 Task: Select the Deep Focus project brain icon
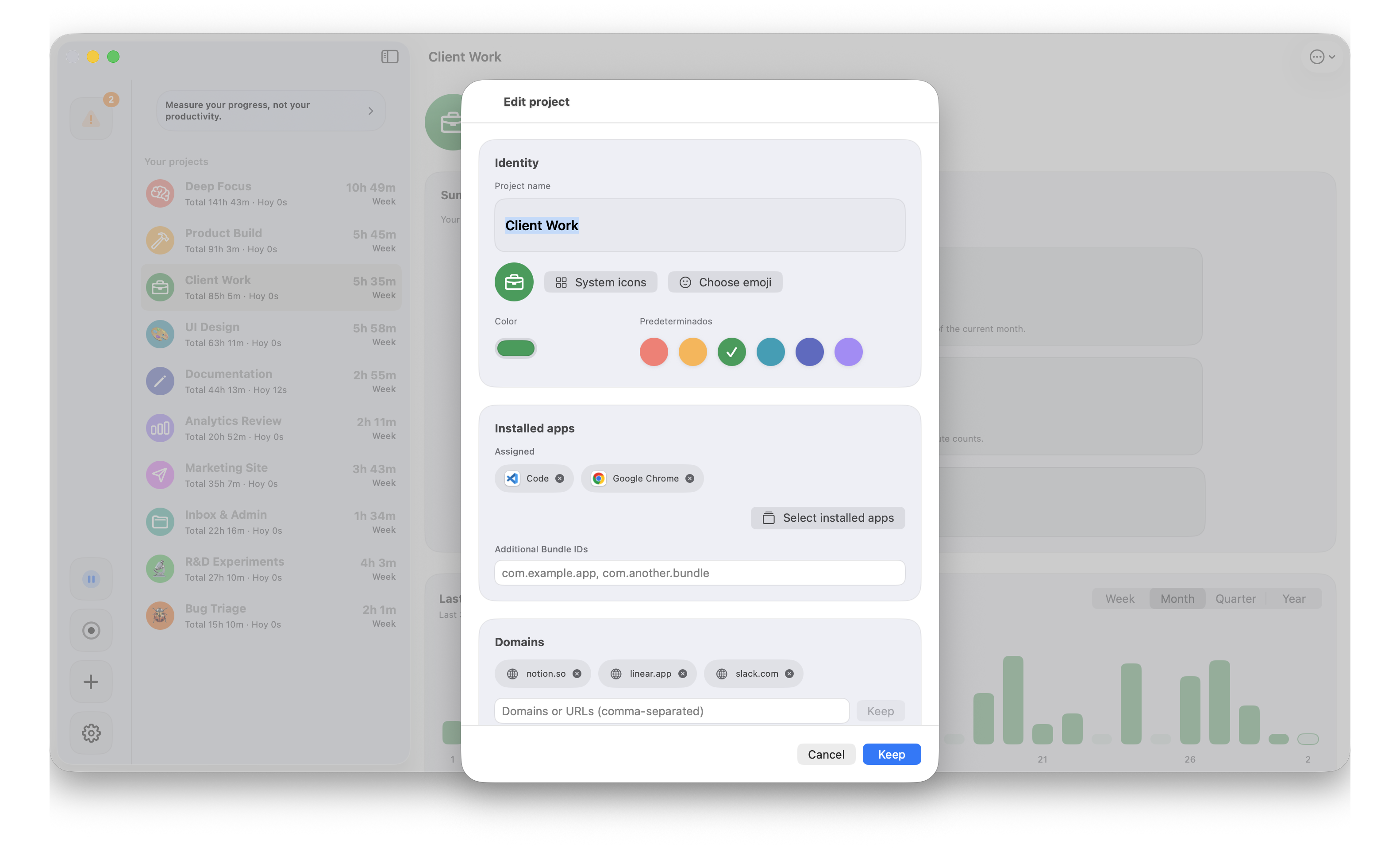160,193
